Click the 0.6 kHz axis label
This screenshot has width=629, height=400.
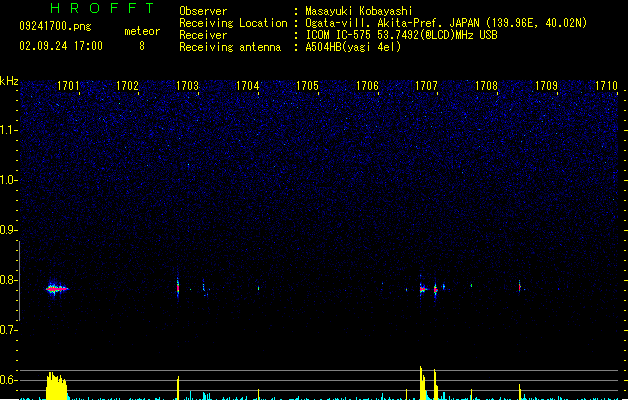coord(8,380)
